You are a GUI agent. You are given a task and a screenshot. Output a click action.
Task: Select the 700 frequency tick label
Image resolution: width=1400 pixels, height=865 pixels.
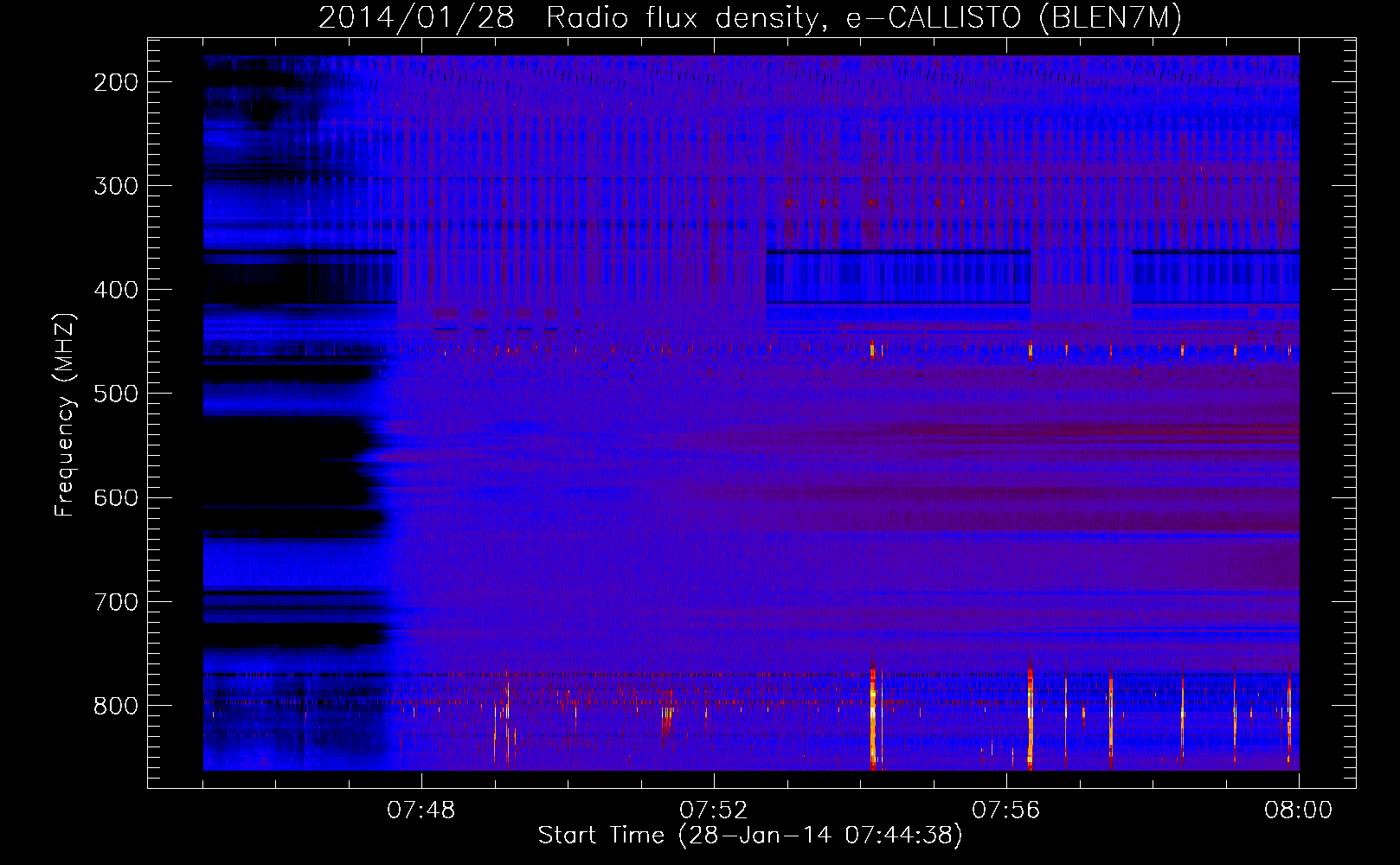116,602
